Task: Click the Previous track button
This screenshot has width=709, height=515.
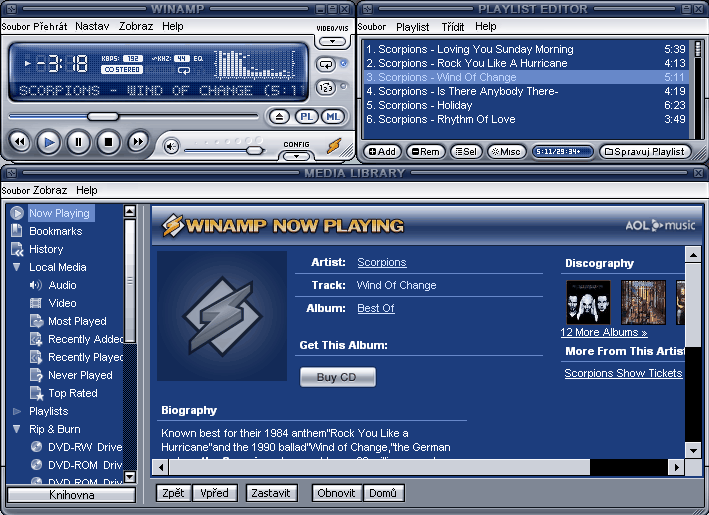Action: [x=20, y=142]
